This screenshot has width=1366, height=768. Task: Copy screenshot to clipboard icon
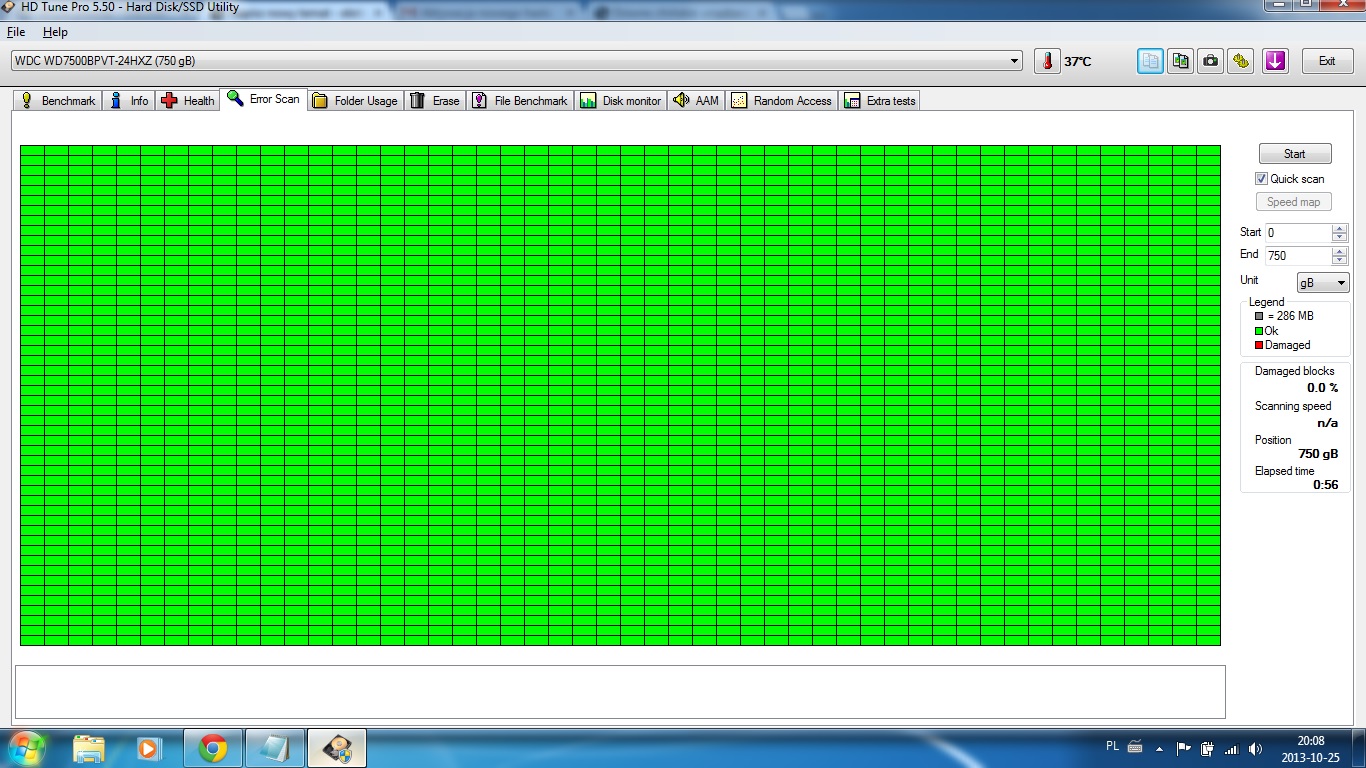pos(1181,61)
